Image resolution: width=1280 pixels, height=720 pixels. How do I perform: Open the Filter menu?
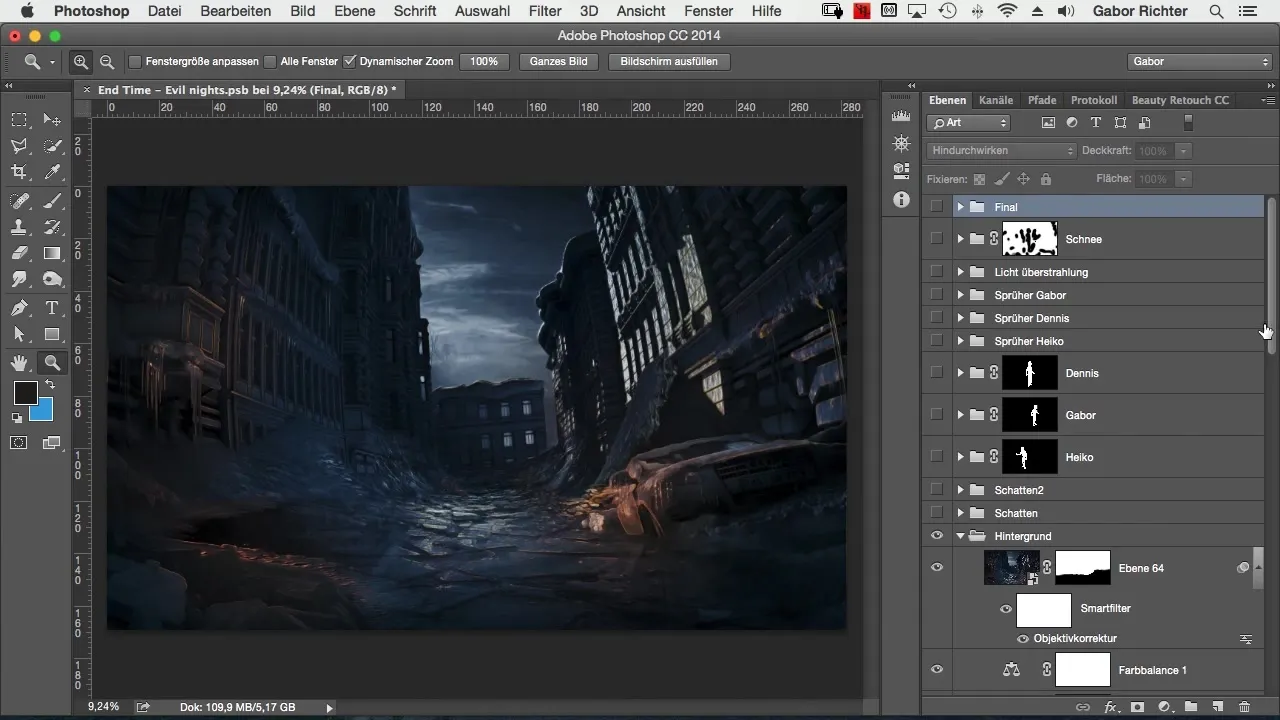tap(545, 11)
